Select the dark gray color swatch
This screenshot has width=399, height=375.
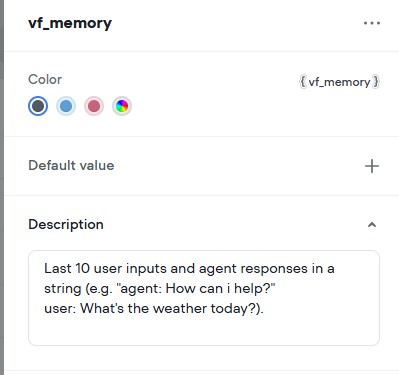pyautogui.click(x=38, y=106)
